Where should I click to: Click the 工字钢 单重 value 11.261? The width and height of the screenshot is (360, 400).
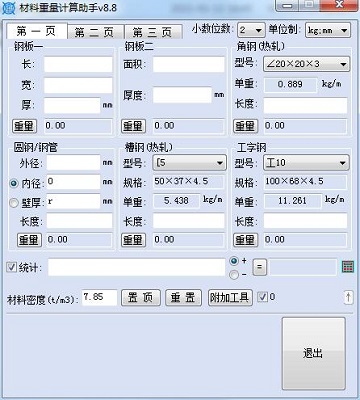point(293,201)
